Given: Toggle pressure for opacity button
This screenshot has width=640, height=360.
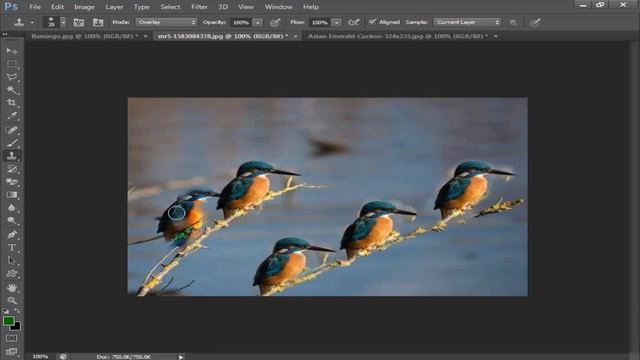Looking at the screenshot, I should coord(275,22).
